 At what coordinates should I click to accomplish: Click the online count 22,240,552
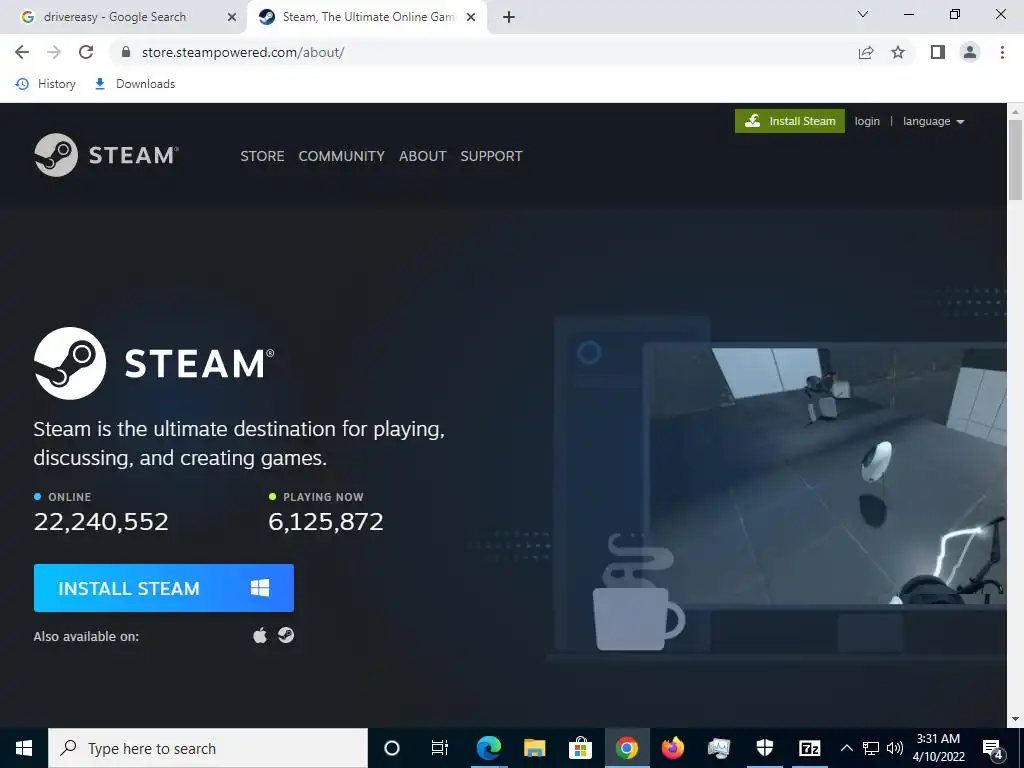pyautogui.click(x=101, y=521)
